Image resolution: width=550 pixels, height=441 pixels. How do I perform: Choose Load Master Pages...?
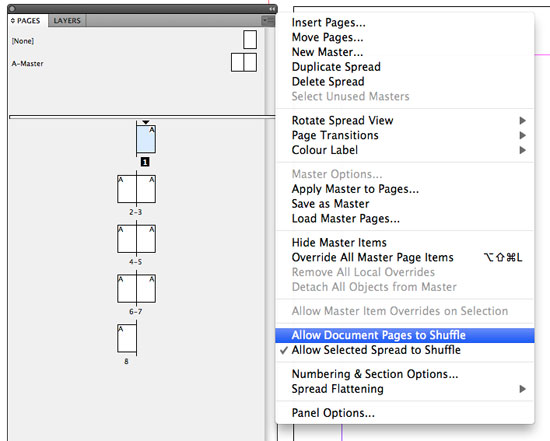pos(405,218)
